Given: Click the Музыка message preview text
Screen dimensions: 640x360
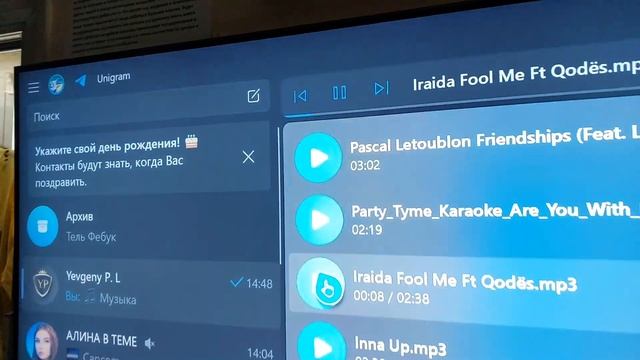Looking at the screenshot, I should [x=118, y=299].
